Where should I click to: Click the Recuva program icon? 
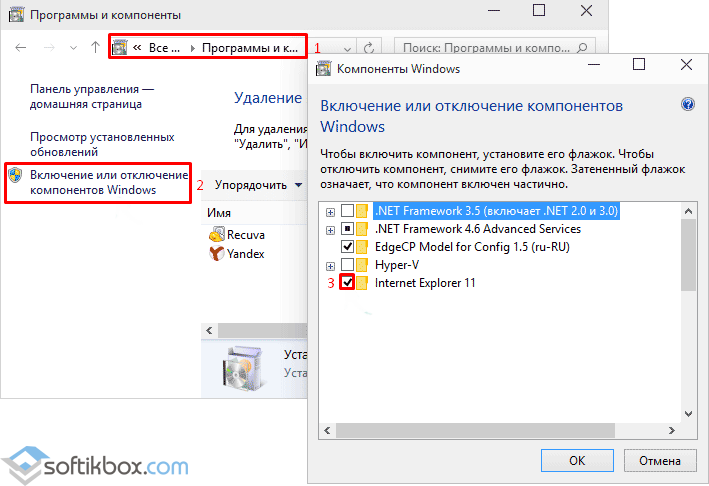[217, 234]
